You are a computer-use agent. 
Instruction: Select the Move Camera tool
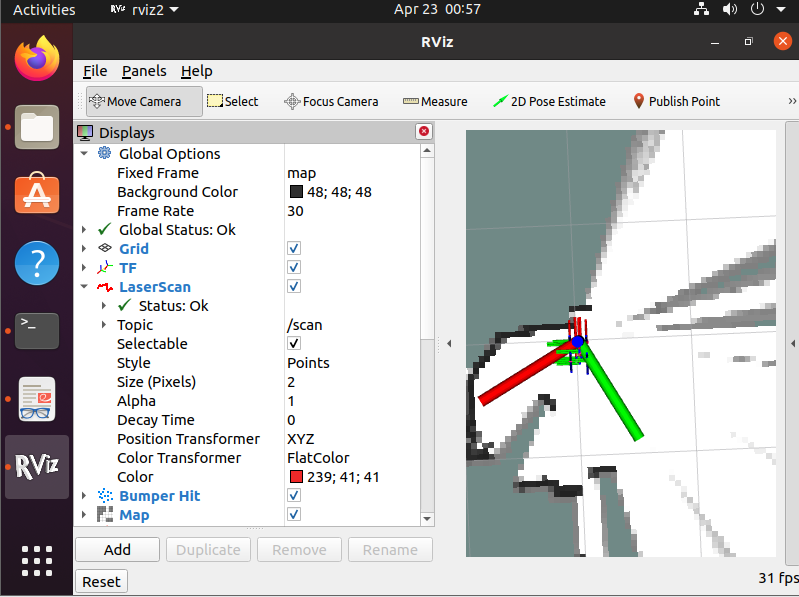pos(144,102)
